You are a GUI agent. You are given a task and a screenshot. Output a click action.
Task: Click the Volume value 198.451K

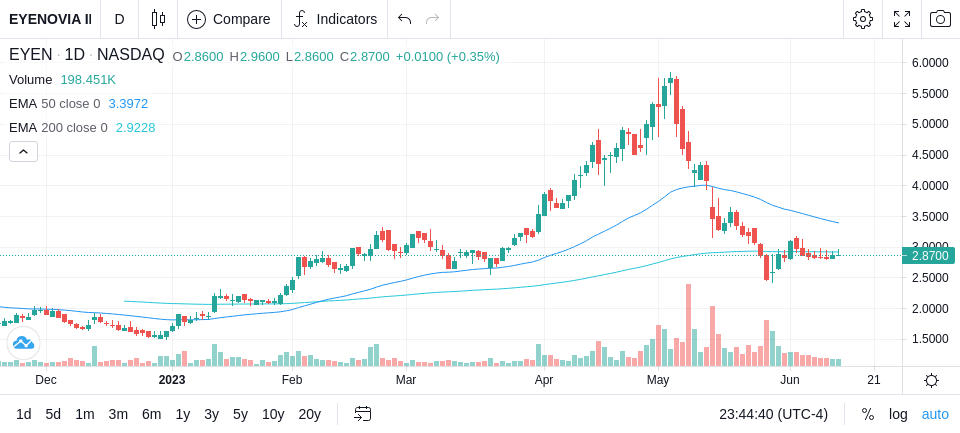coord(88,80)
